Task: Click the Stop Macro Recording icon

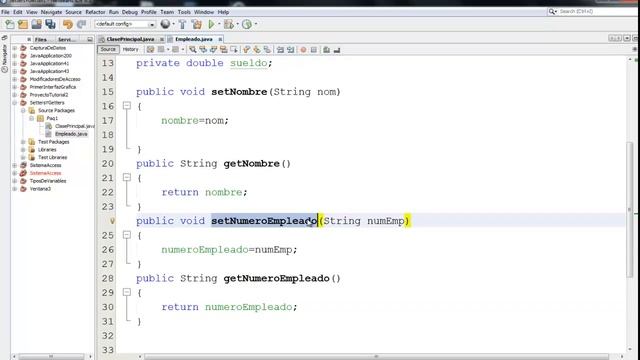Action: click(313, 50)
